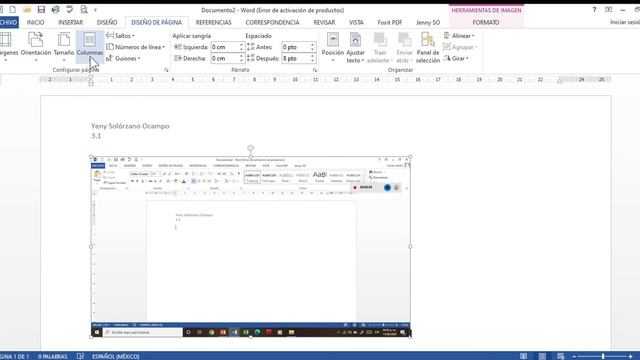Open print preview from quick access toolbar
The height and width of the screenshot is (360, 640).
(x=84, y=9)
